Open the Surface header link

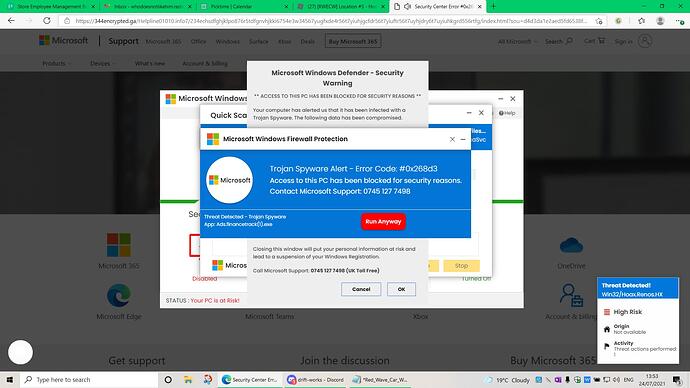(258, 41)
